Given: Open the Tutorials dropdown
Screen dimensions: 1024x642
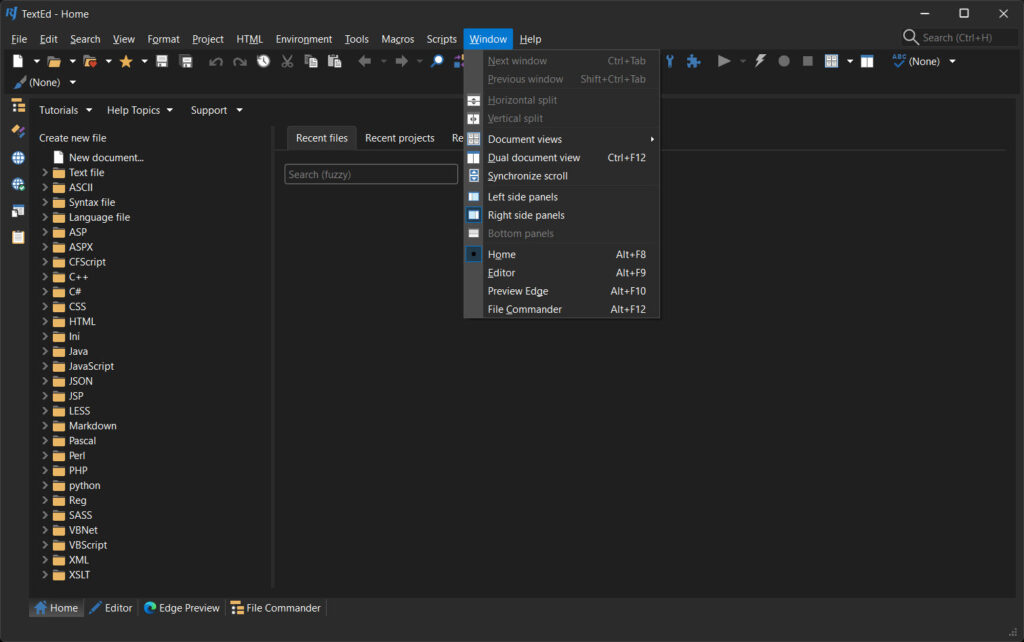Looking at the screenshot, I should (x=65, y=110).
